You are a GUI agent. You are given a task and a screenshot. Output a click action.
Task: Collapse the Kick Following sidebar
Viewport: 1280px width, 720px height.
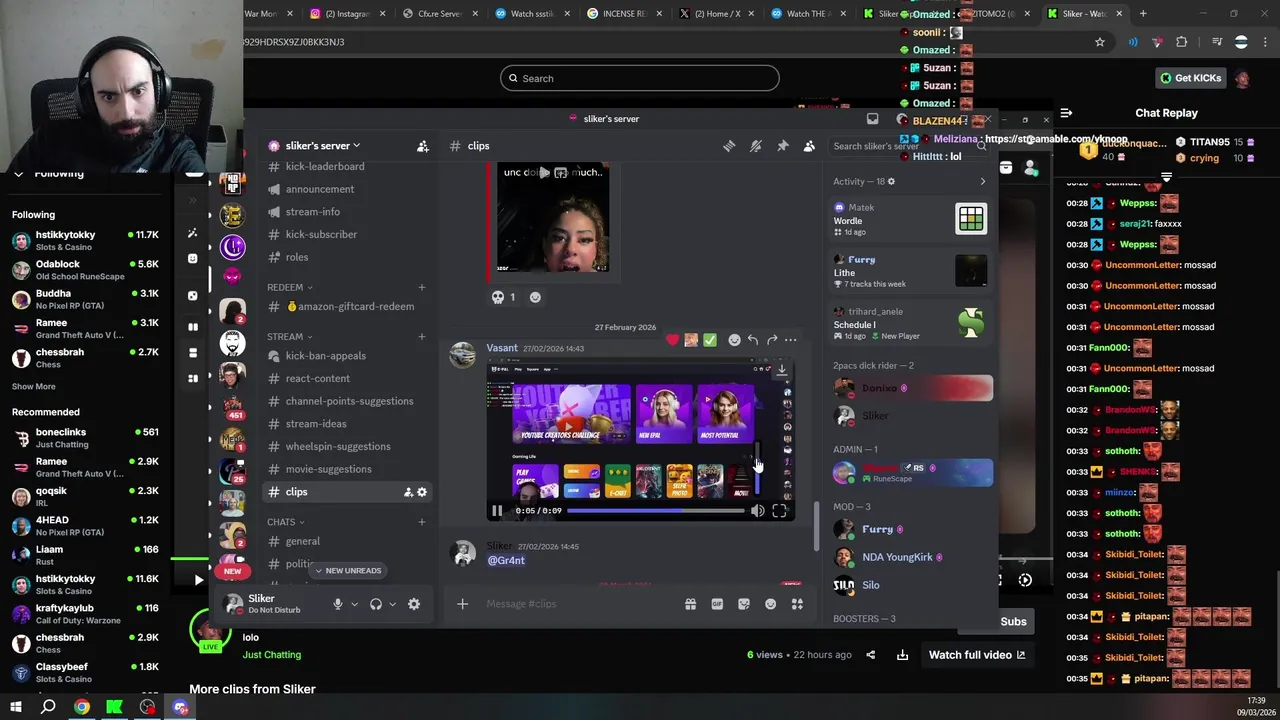coord(18,174)
